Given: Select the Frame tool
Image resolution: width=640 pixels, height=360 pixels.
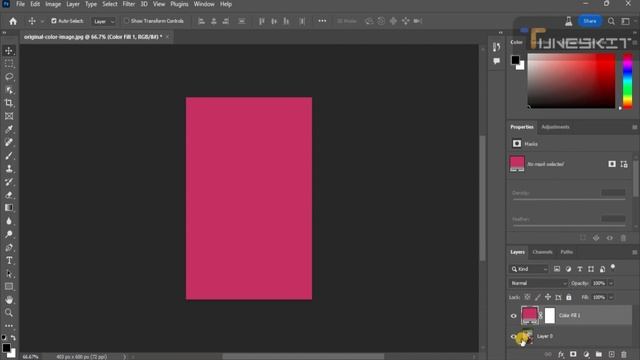Looking at the screenshot, I should [9, 116].
